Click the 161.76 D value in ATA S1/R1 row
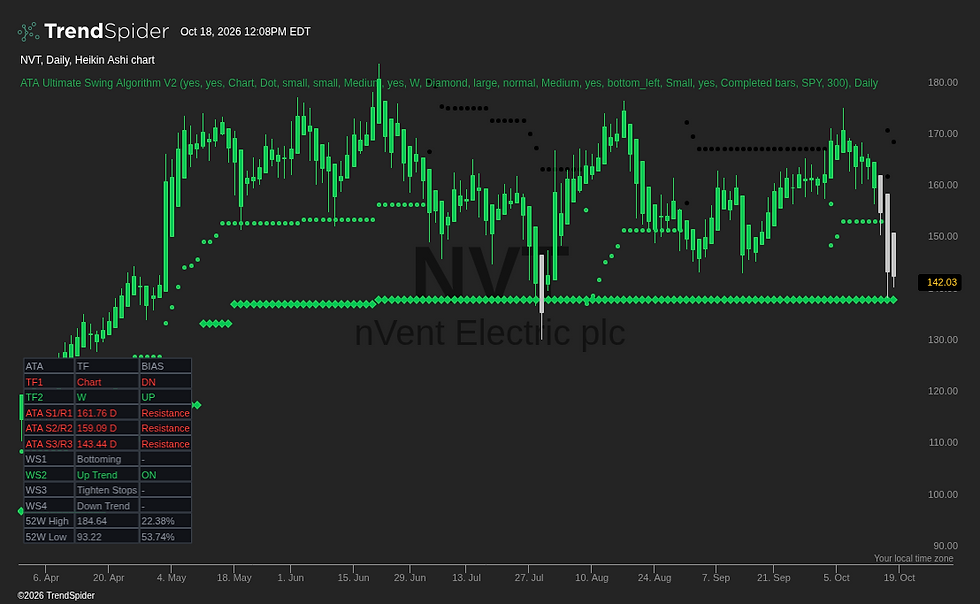The image size is (980, 604). pyautogui.click(x=107, y=413)
